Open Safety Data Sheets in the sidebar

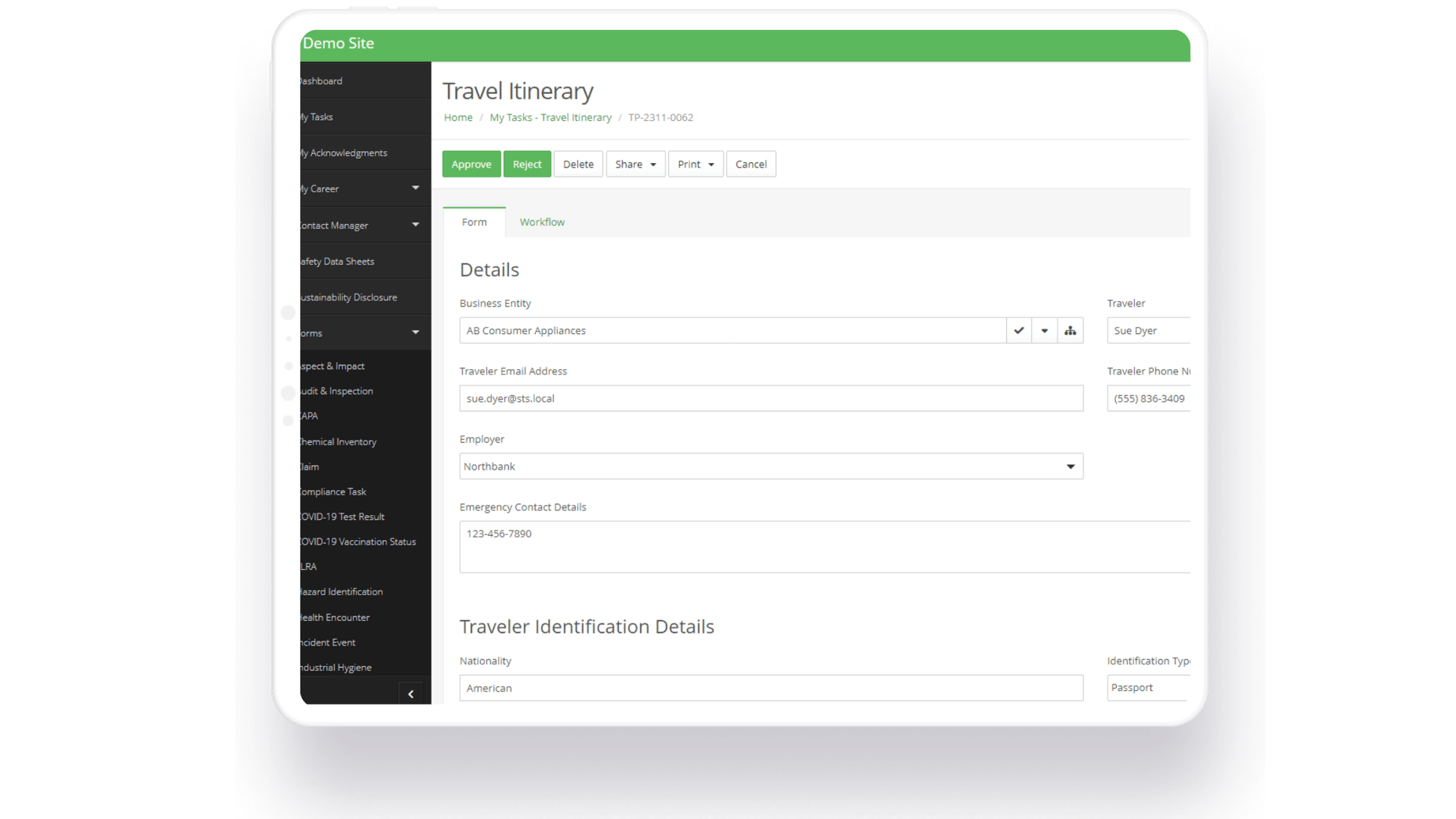pos(365,261)
